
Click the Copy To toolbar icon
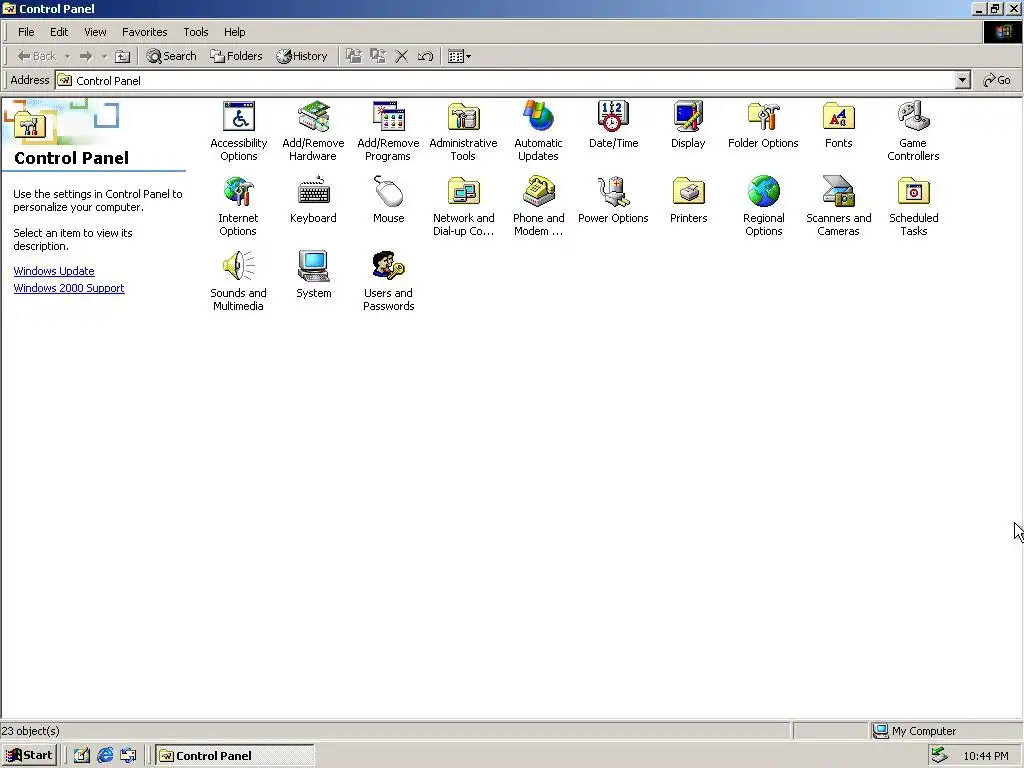tap(377, 56)
